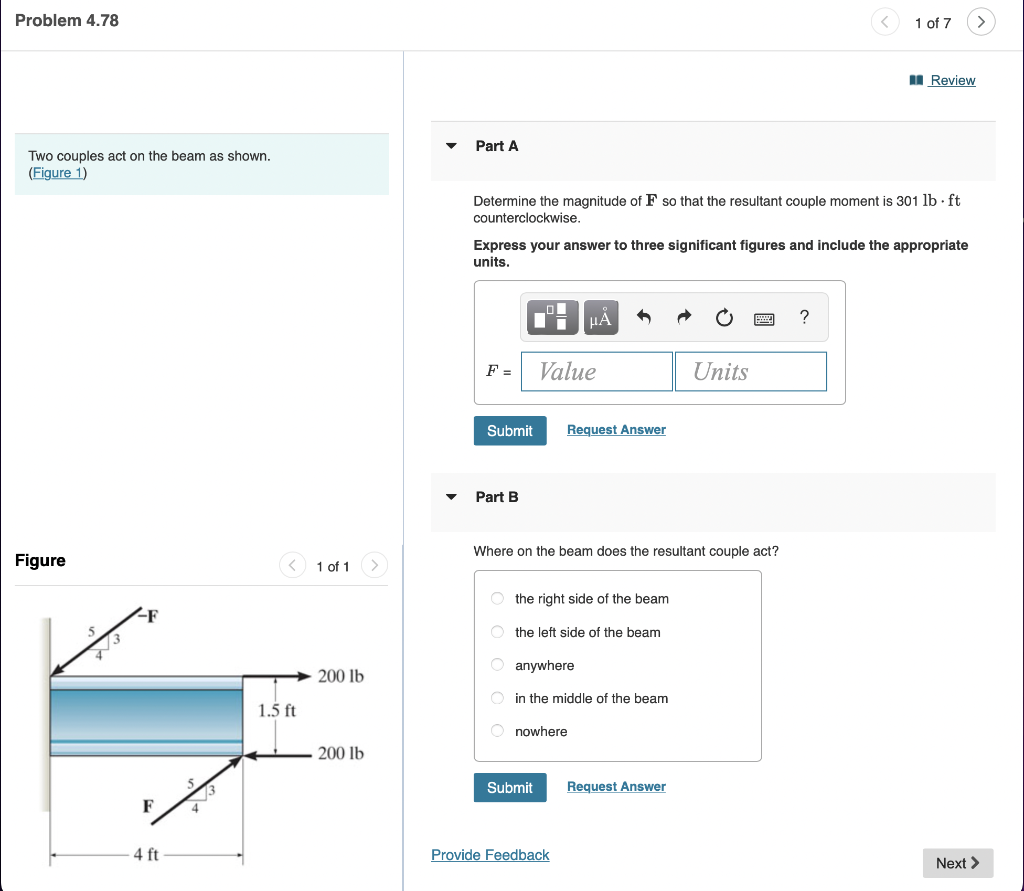Click inside the Value input field
The width and height of the screenshot is (1024, 891).
coord(596,371)
